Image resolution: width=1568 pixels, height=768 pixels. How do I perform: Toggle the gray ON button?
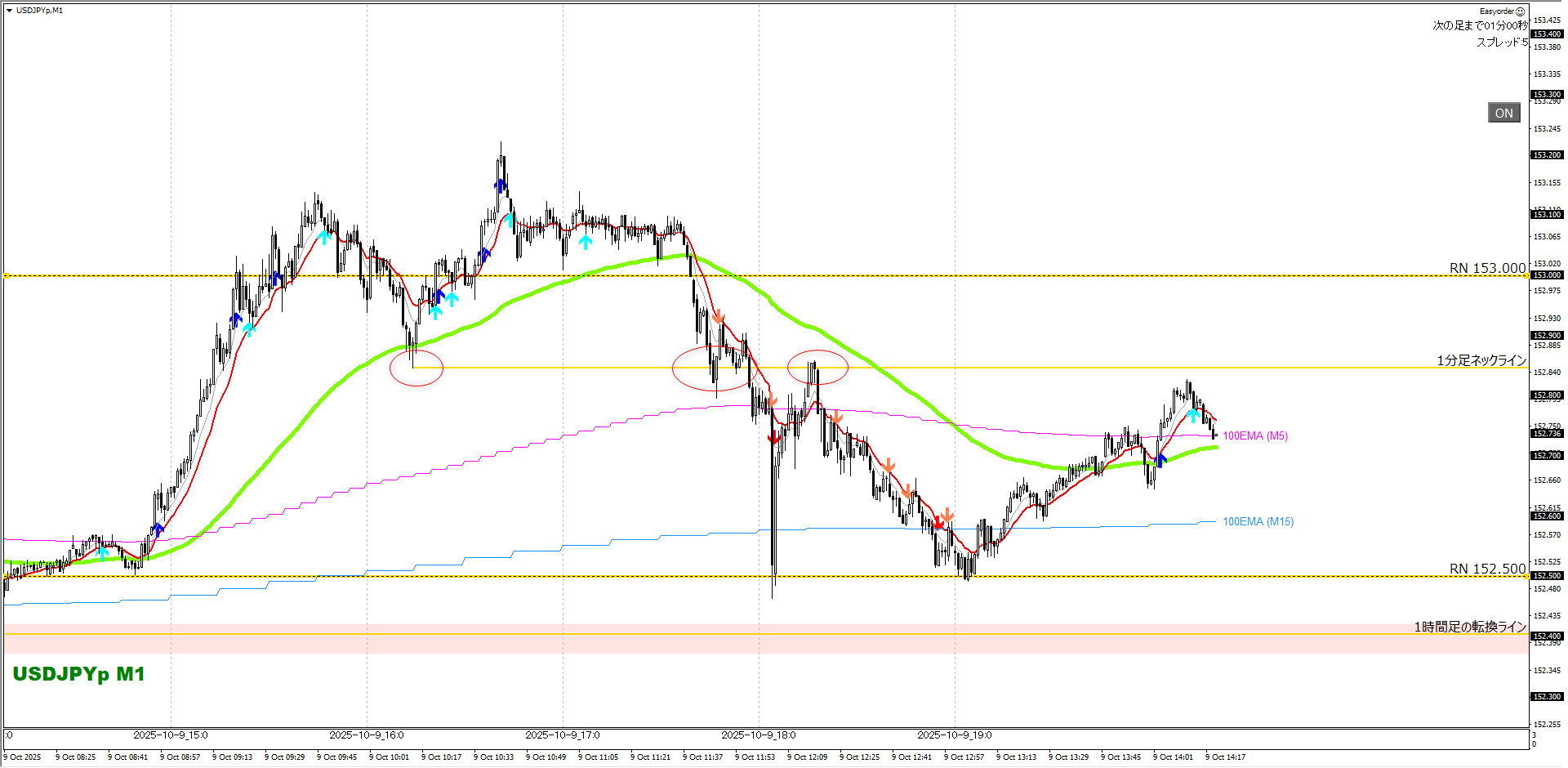1503,114
